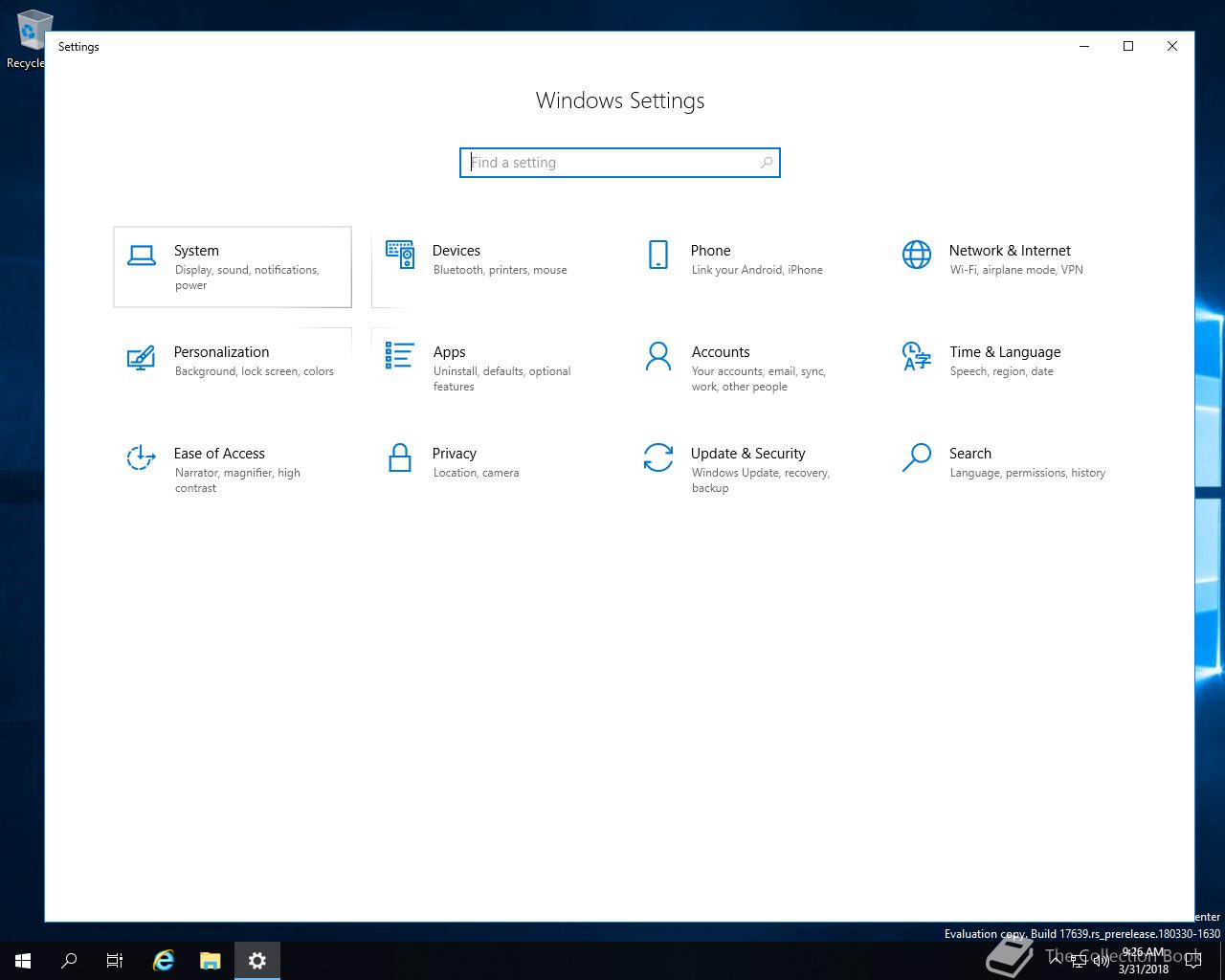Minimize the Settings window

point(1084,46)
